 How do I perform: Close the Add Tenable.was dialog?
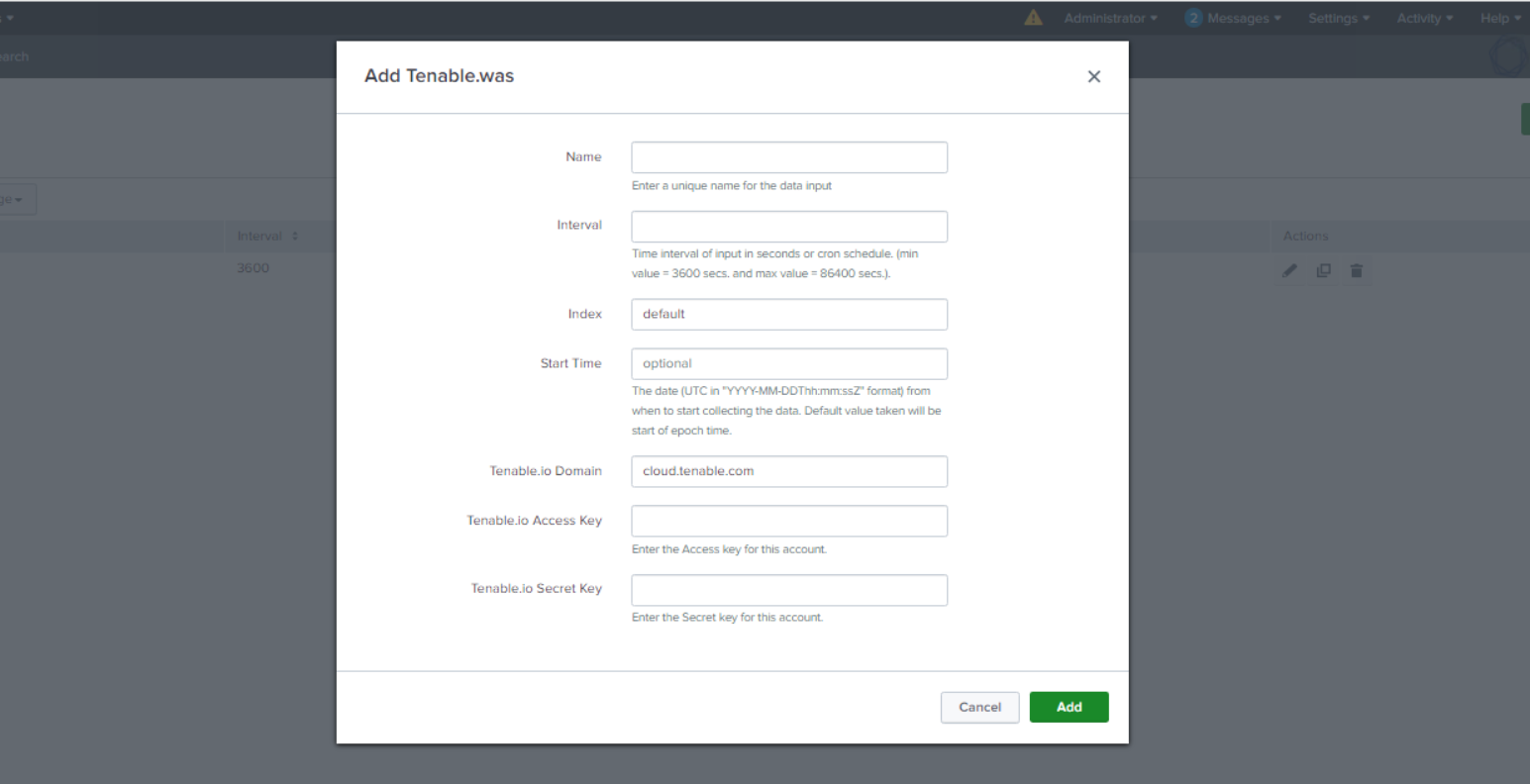pyautogui.click(x=1093, y=76)
